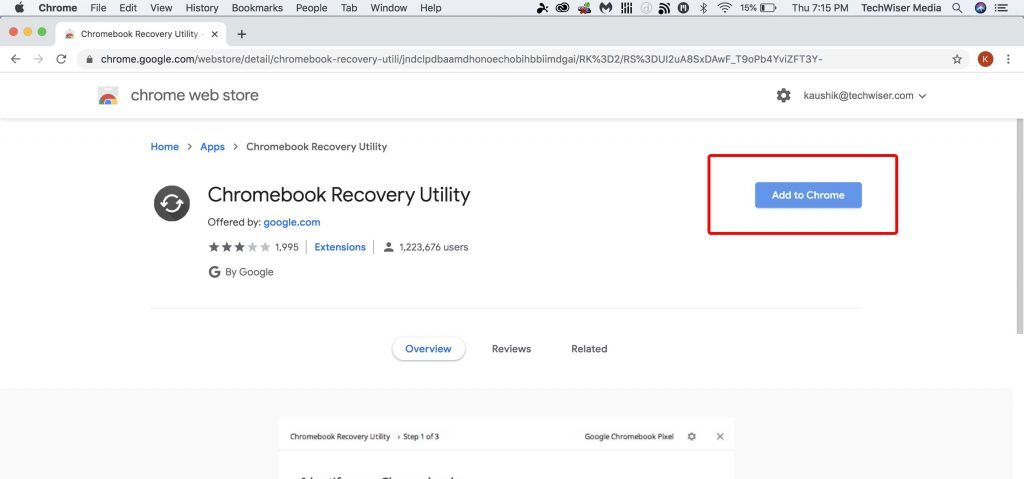1024x479 pixels.
Task: Click the 1,223,676 users text
Action: point(434,247)
